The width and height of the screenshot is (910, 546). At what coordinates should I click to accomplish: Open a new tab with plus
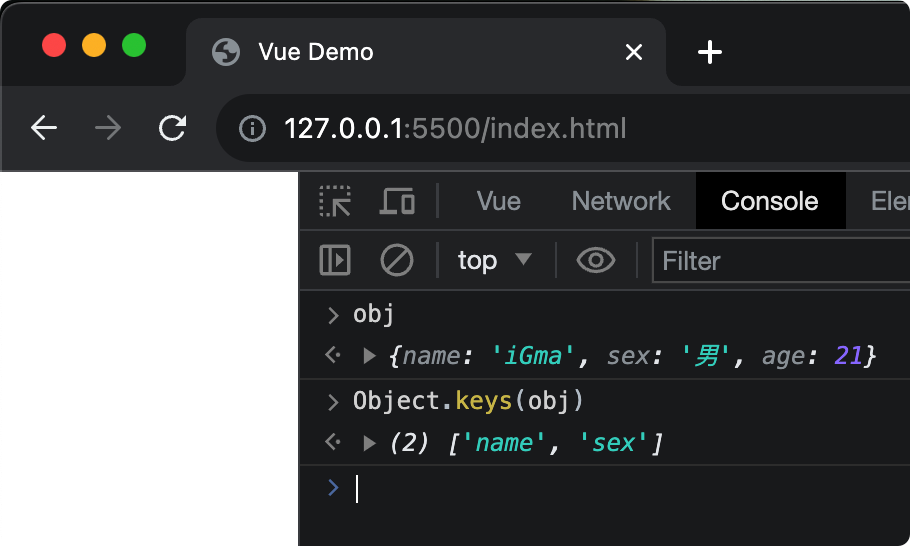[x=709, y=52]
